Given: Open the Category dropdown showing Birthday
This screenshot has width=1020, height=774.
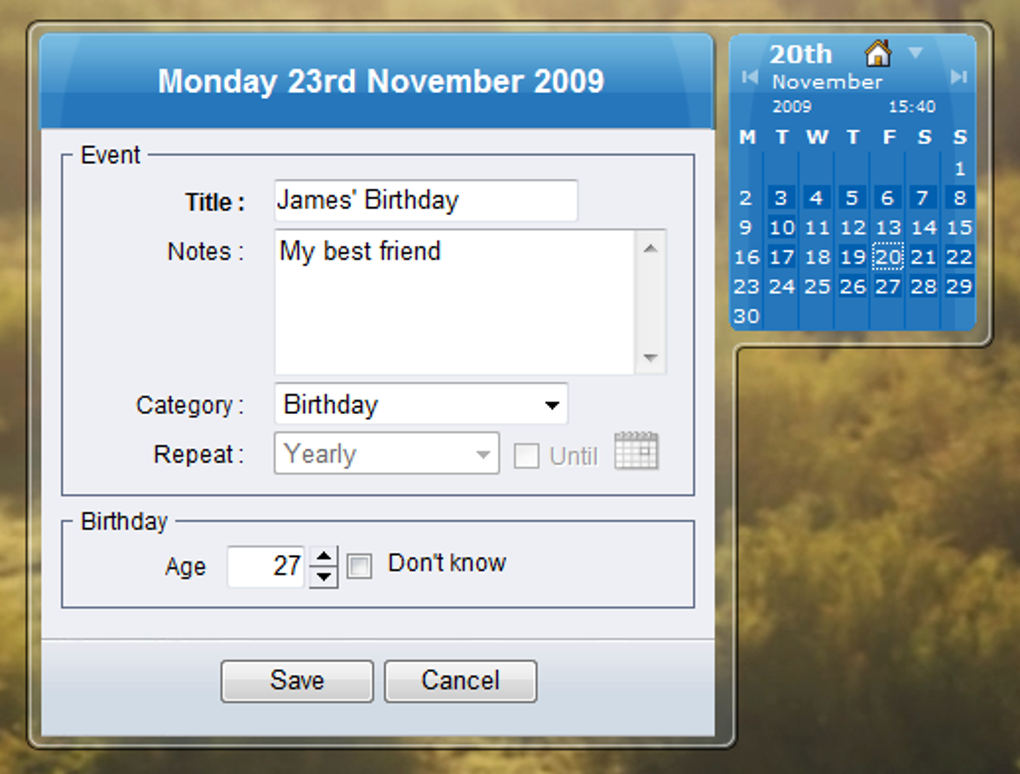Looking at the screenshot, I should point(552,405).
